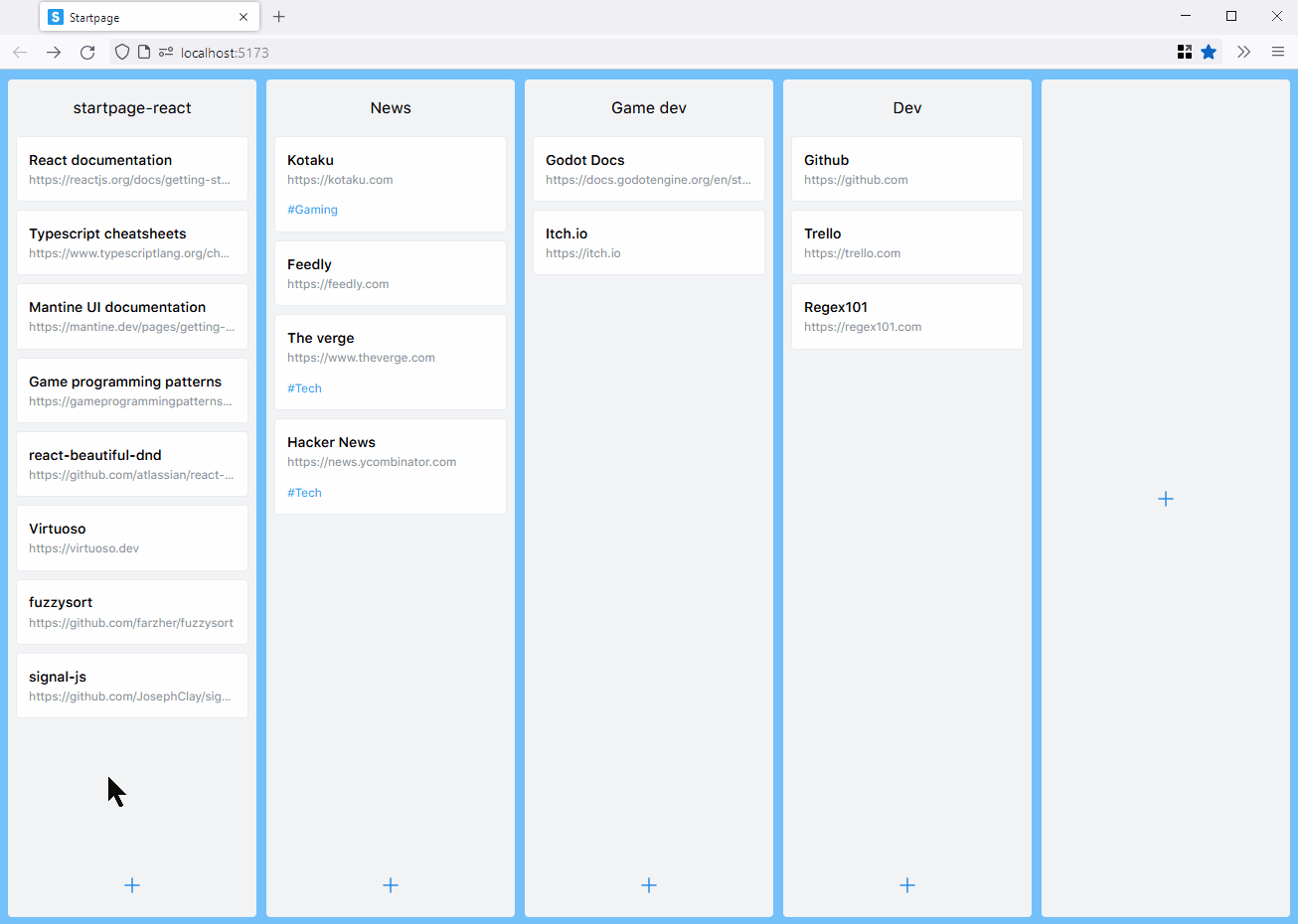Click the https://virtuoso.dev URL text

pos(83,548)
